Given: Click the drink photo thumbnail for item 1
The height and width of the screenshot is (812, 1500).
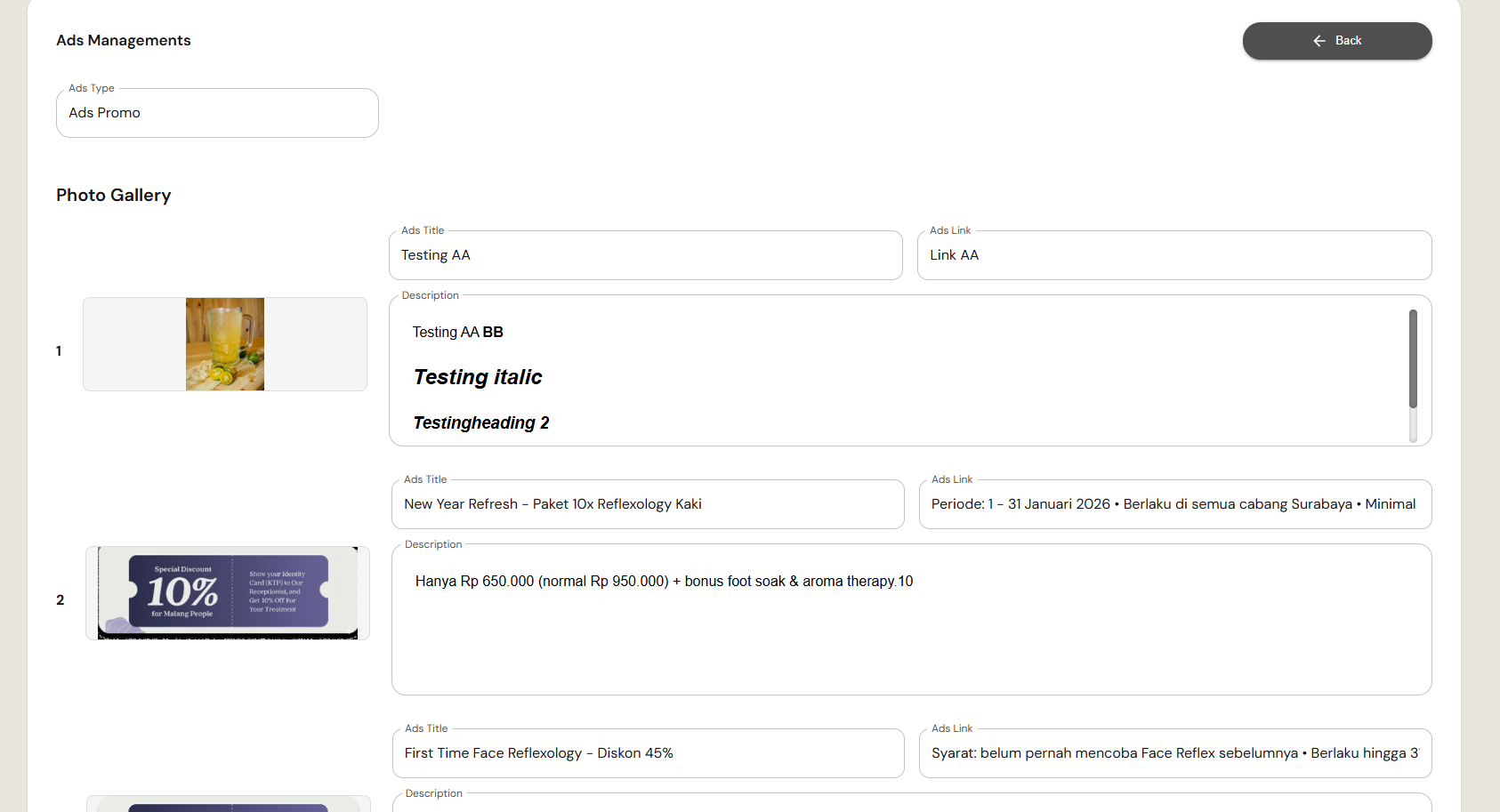Looking at the screenshot, I should pos(225,344).
